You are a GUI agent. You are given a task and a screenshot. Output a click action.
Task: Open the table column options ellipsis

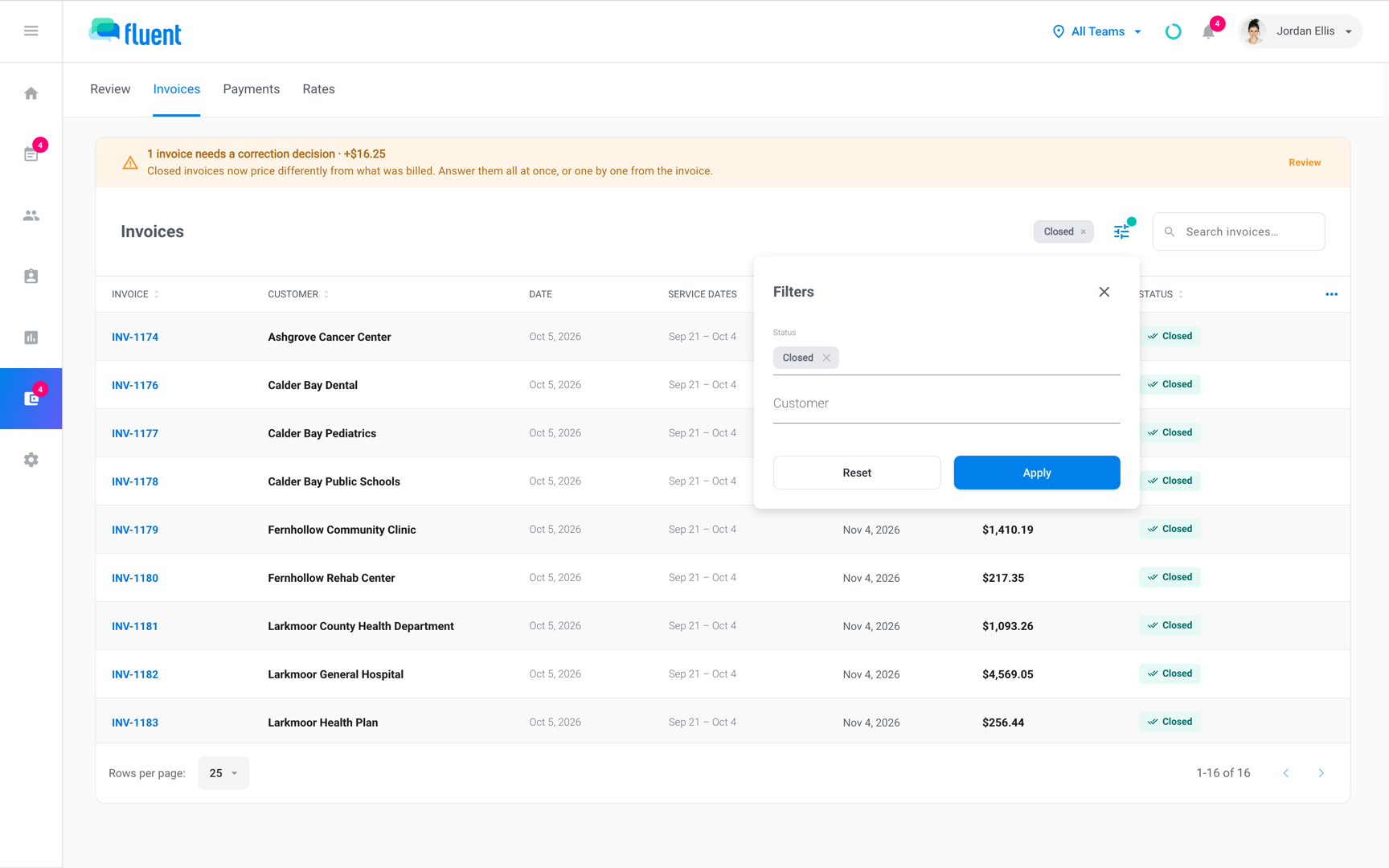[x=1331, y=294]
